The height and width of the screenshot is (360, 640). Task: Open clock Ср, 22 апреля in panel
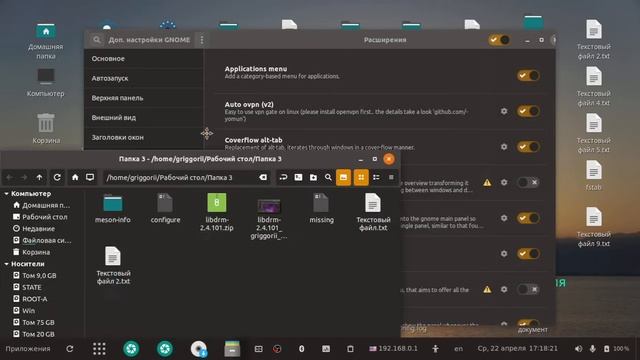point(517,349)
